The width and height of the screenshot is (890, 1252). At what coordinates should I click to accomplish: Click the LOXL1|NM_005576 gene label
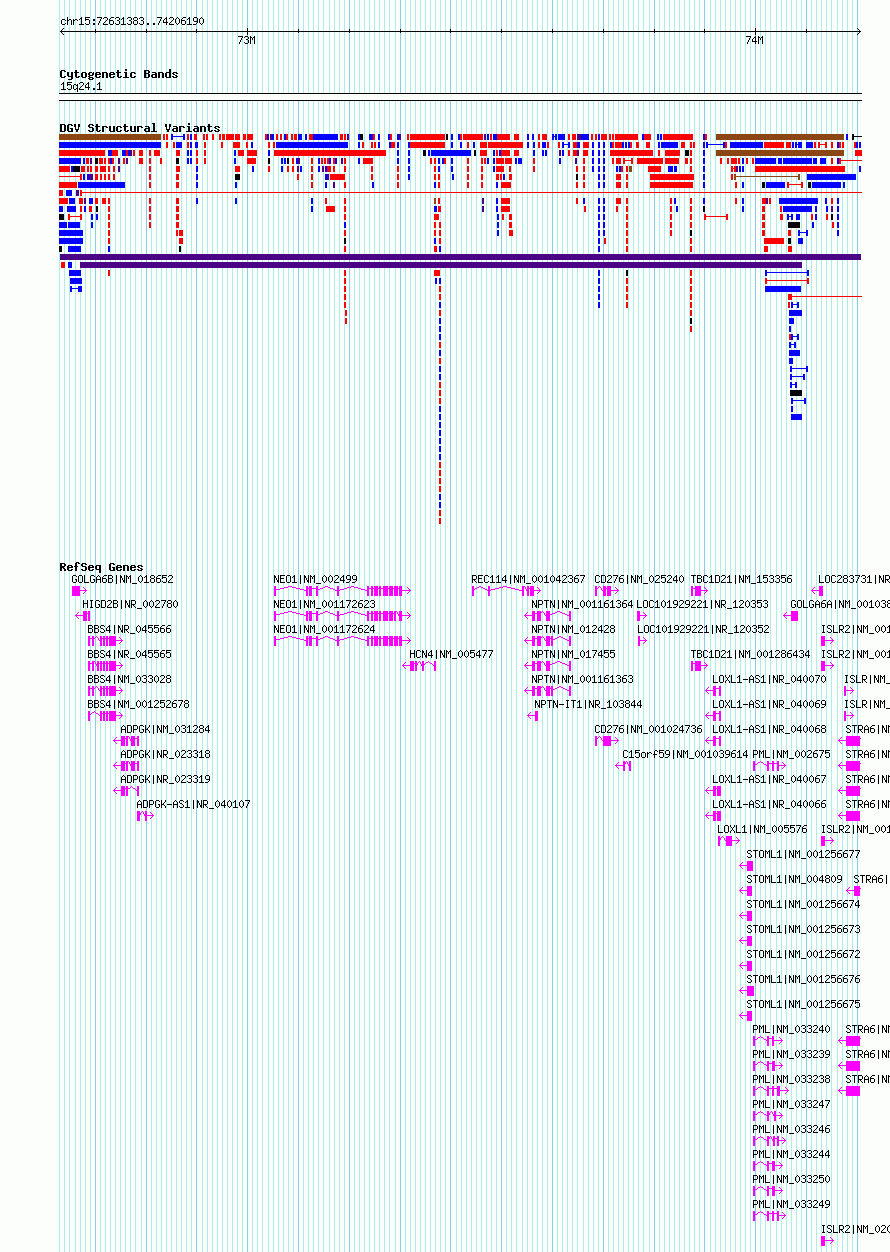pos(762,829)
